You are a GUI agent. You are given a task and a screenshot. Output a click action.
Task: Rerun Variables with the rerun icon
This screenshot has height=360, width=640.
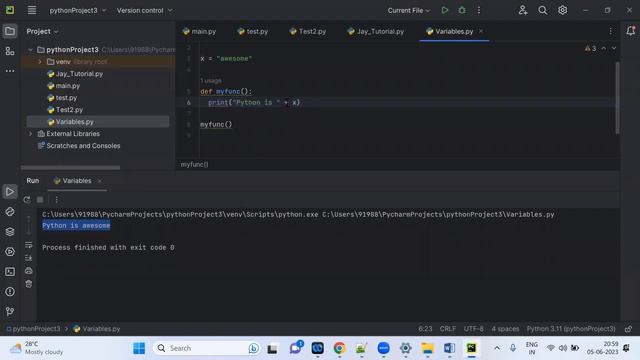click(x=27, y=200)
